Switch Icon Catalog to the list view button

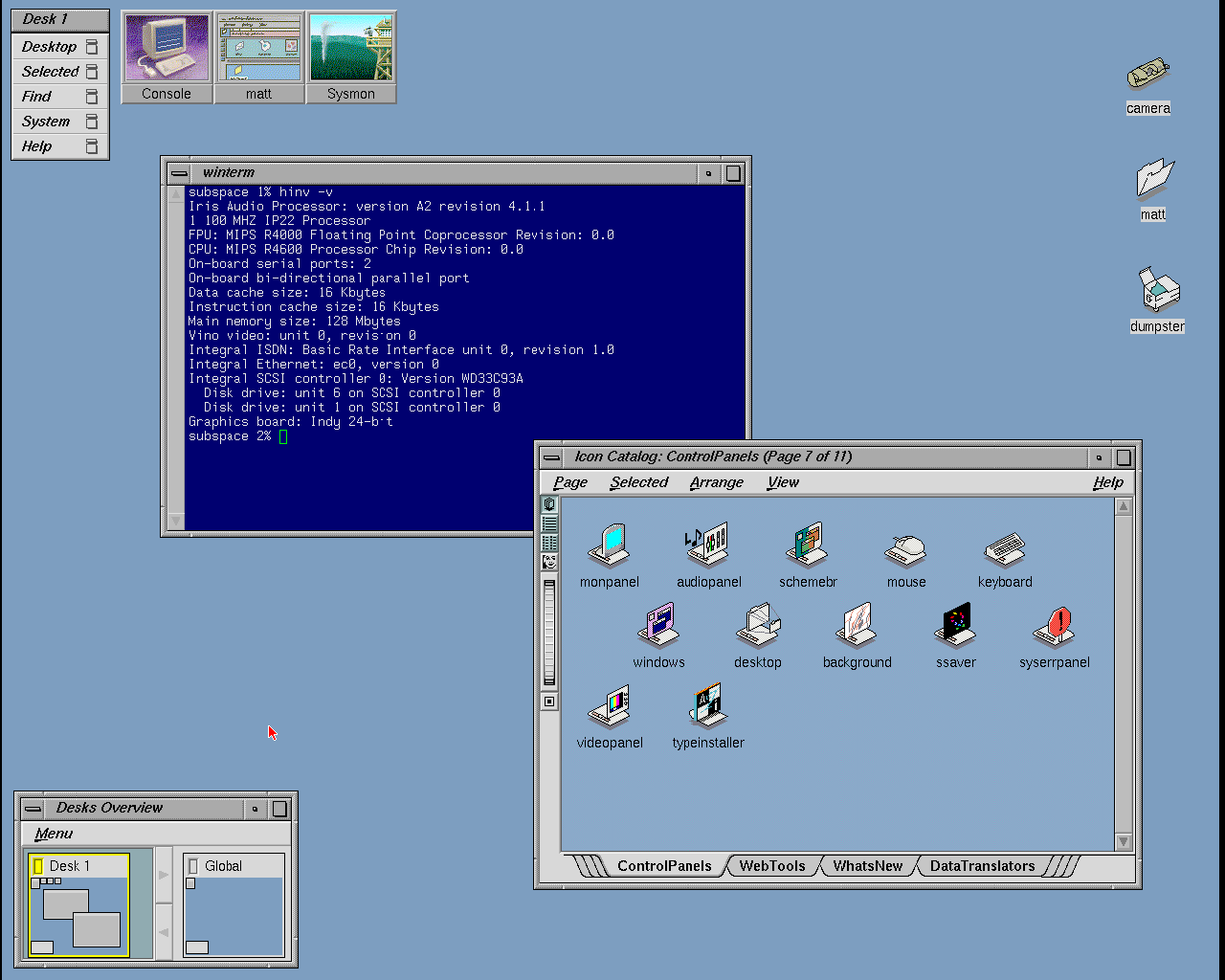point(549,523)
